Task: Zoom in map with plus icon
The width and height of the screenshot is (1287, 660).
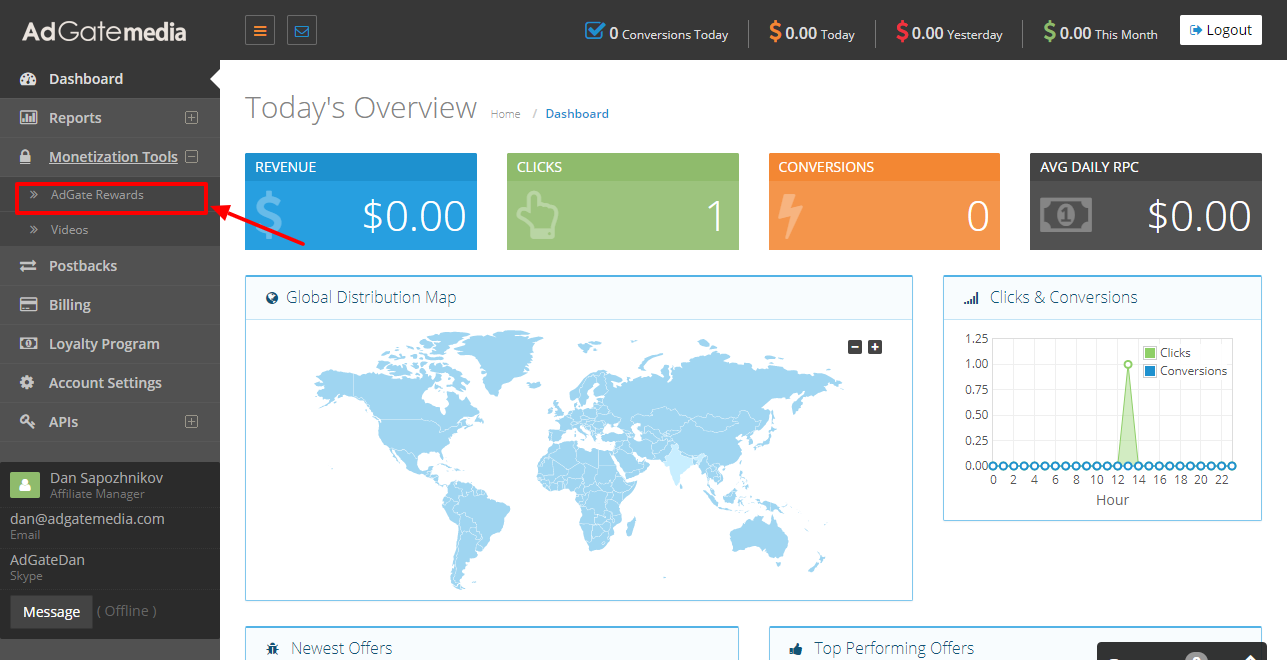Action: [x=875, y=347]
